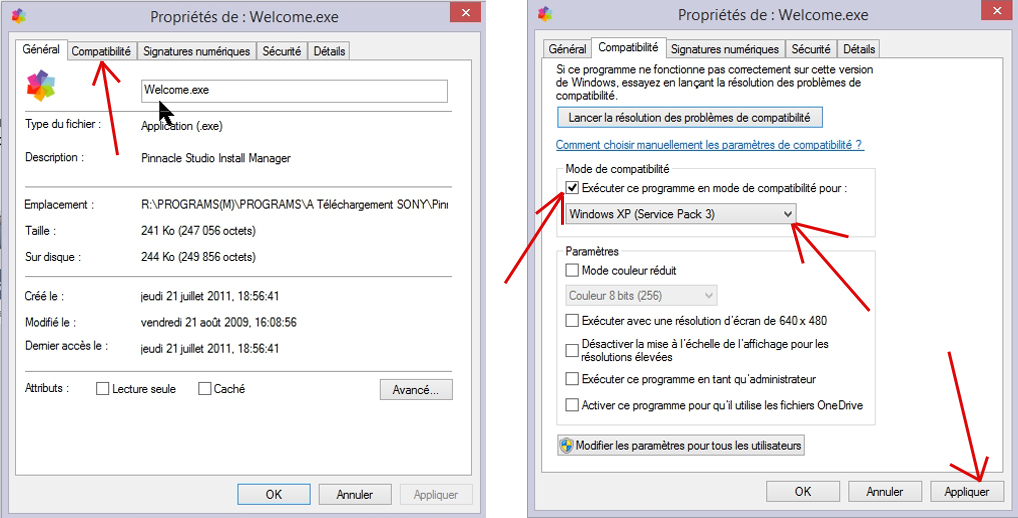
Task: Click Modifier les paramètres pour tous les utilisateurs
Action: click(681, 445)
